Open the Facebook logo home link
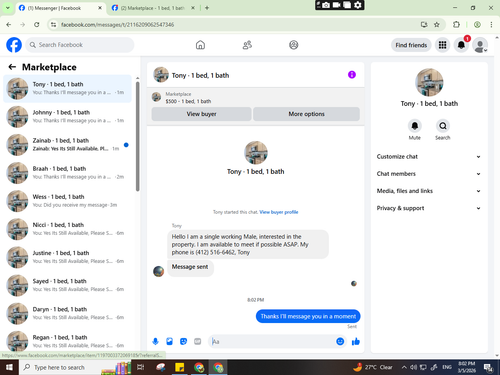This screenshot has height=375, width=500. pyautogui.click(x=14, y=45)
